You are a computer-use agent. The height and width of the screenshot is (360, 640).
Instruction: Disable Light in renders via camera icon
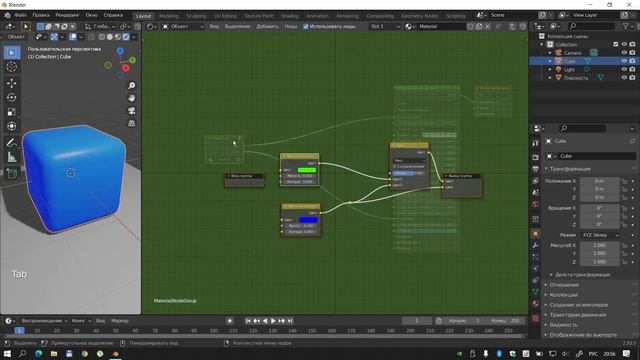(x=632, y=69)
